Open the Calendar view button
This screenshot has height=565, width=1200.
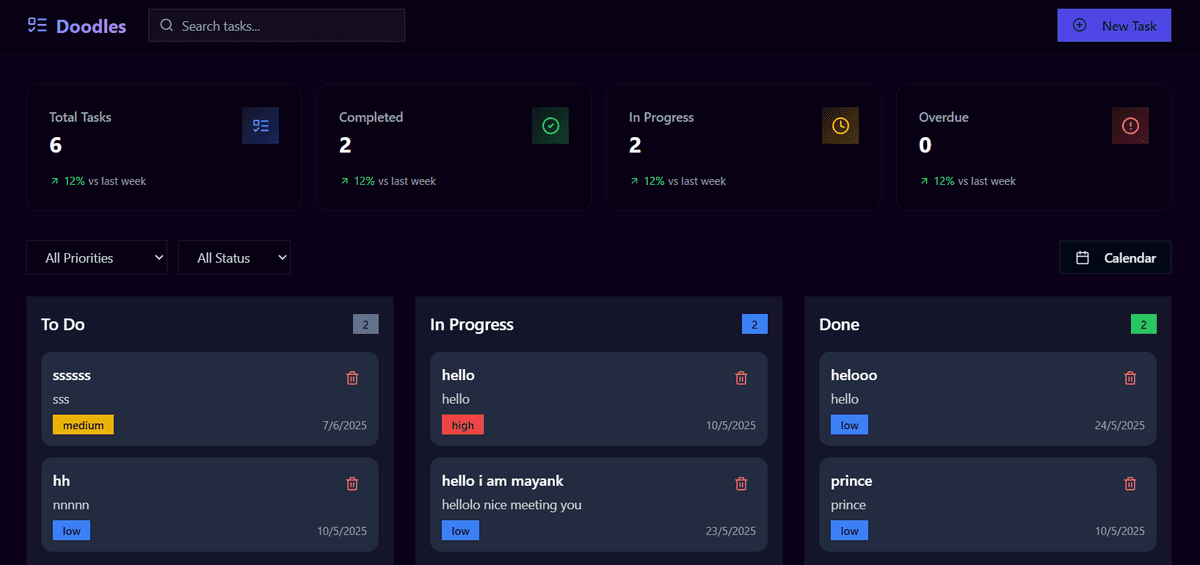[1115, 258]
